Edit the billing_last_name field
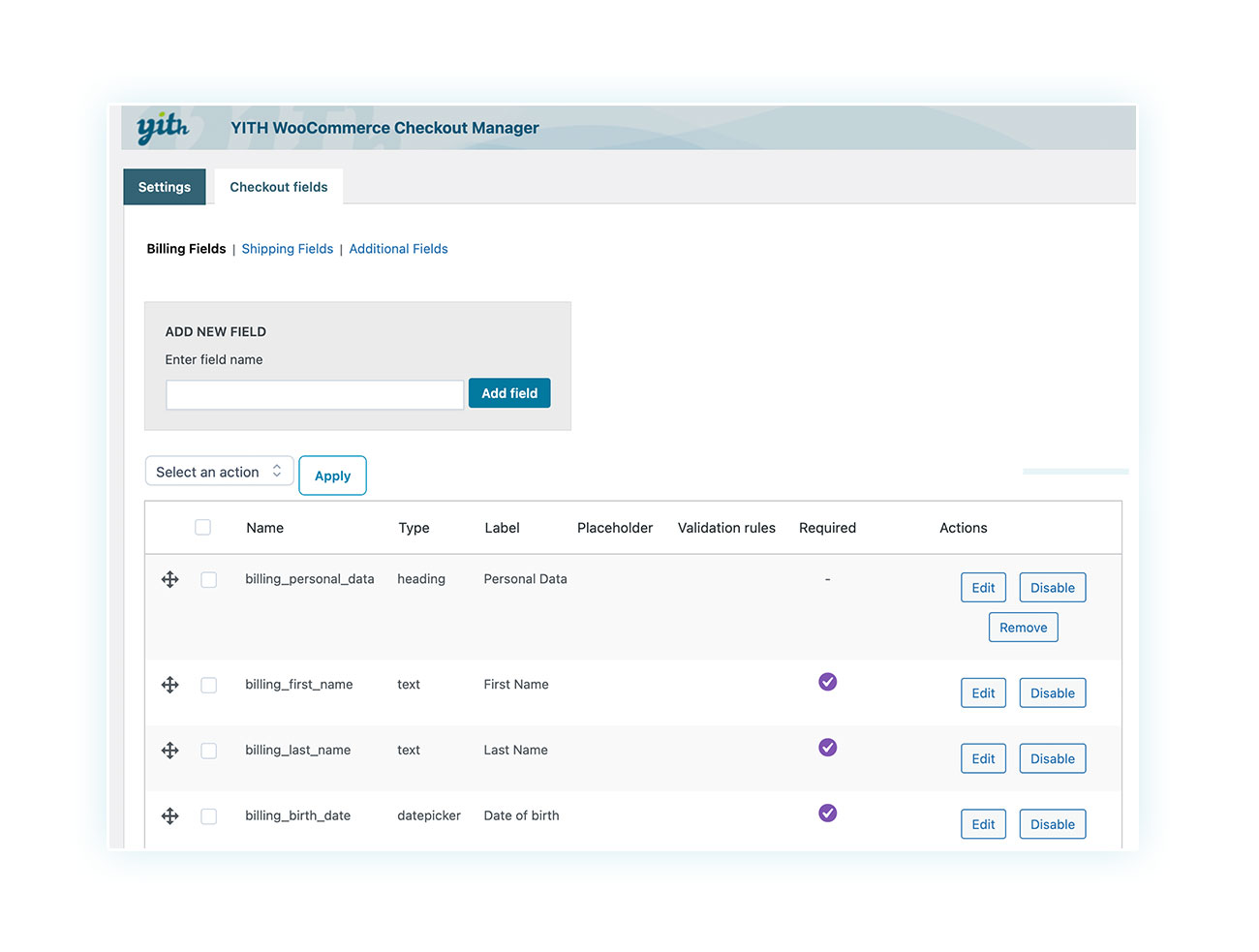This screenshot has width=1259, height=952. point(983,759)
